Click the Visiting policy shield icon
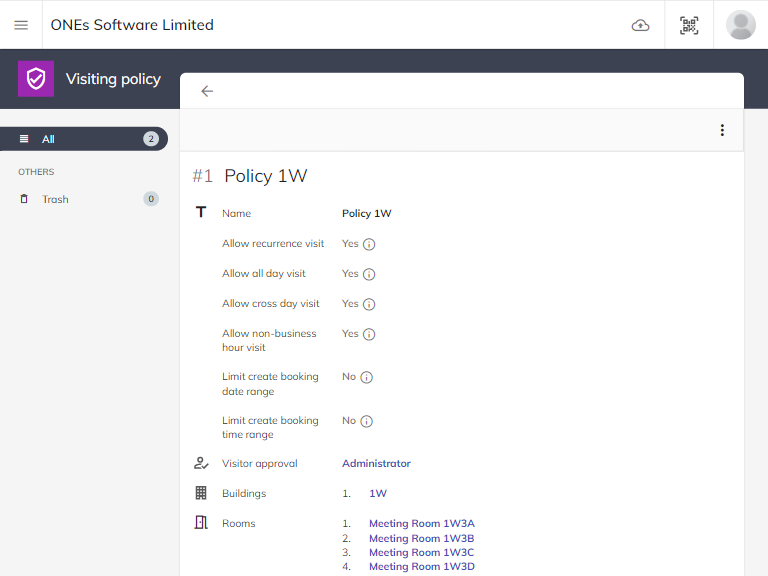 pos(36,79)
